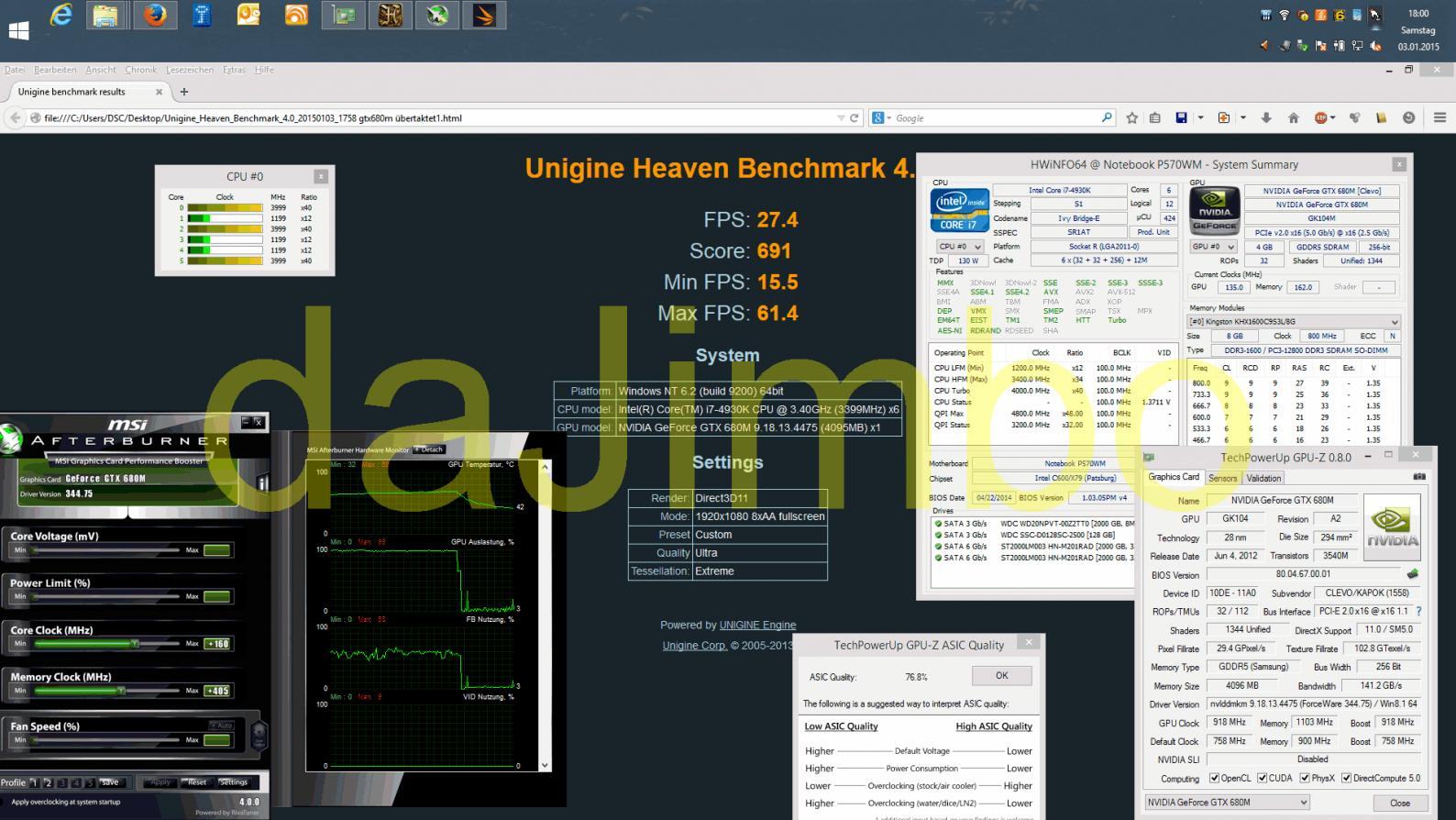This screenshot has height=820, width=1456.
Task: Open the Firefox hamburger menu
Action: pyautogui.click(x=1439, y=117)
